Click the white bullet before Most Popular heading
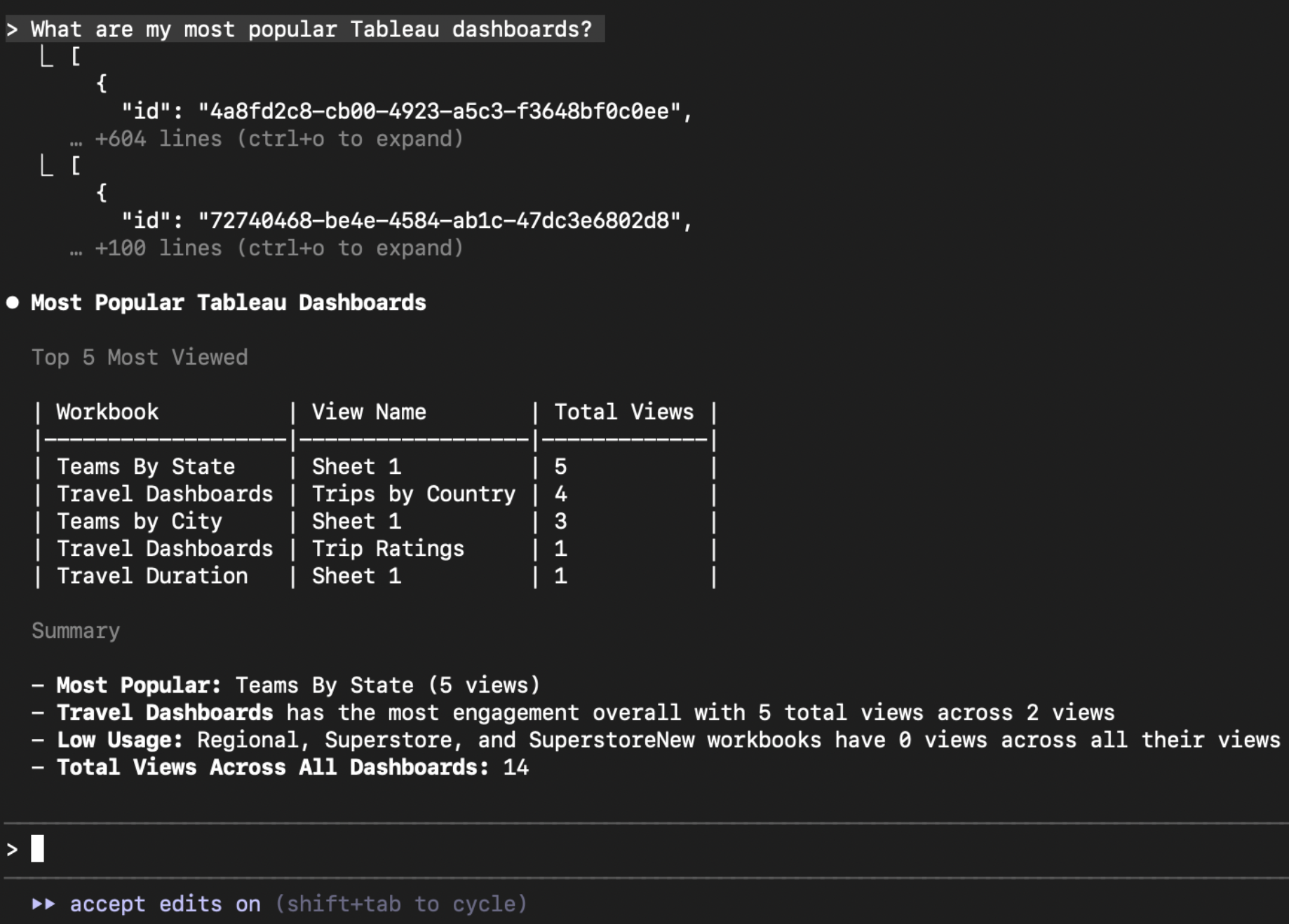The height and width of the screenshot is (924, 1289). [13, 303]
